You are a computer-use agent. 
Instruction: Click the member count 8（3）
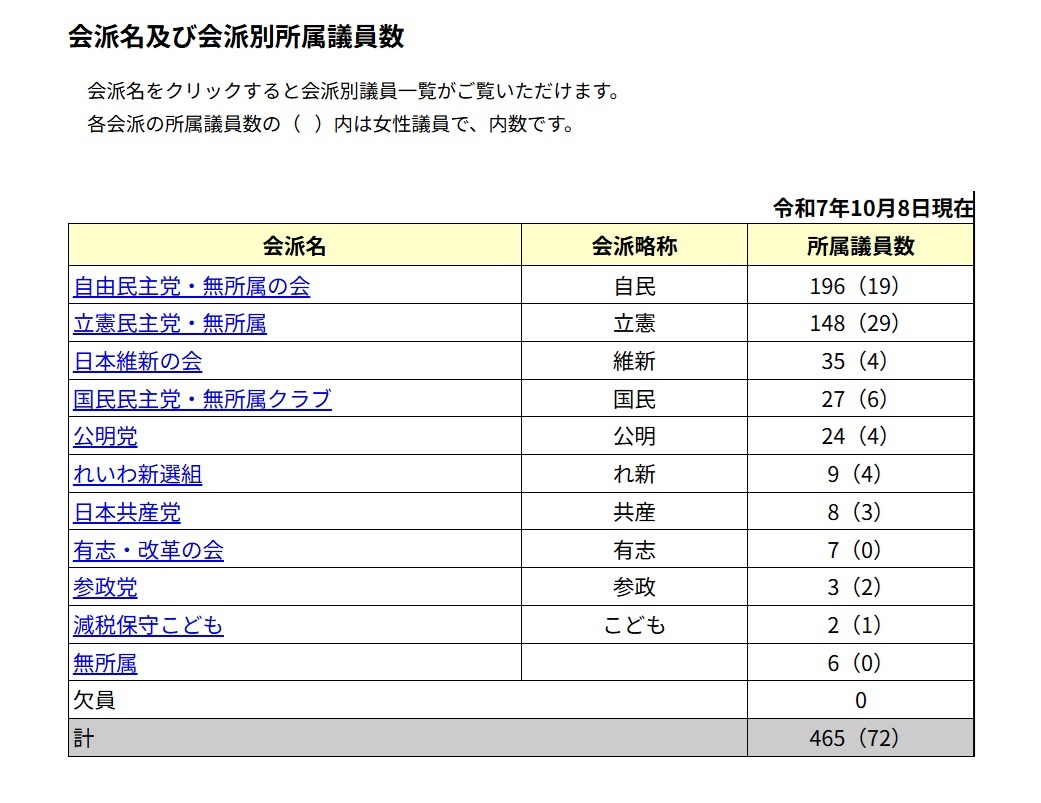[x=854, y=512]
